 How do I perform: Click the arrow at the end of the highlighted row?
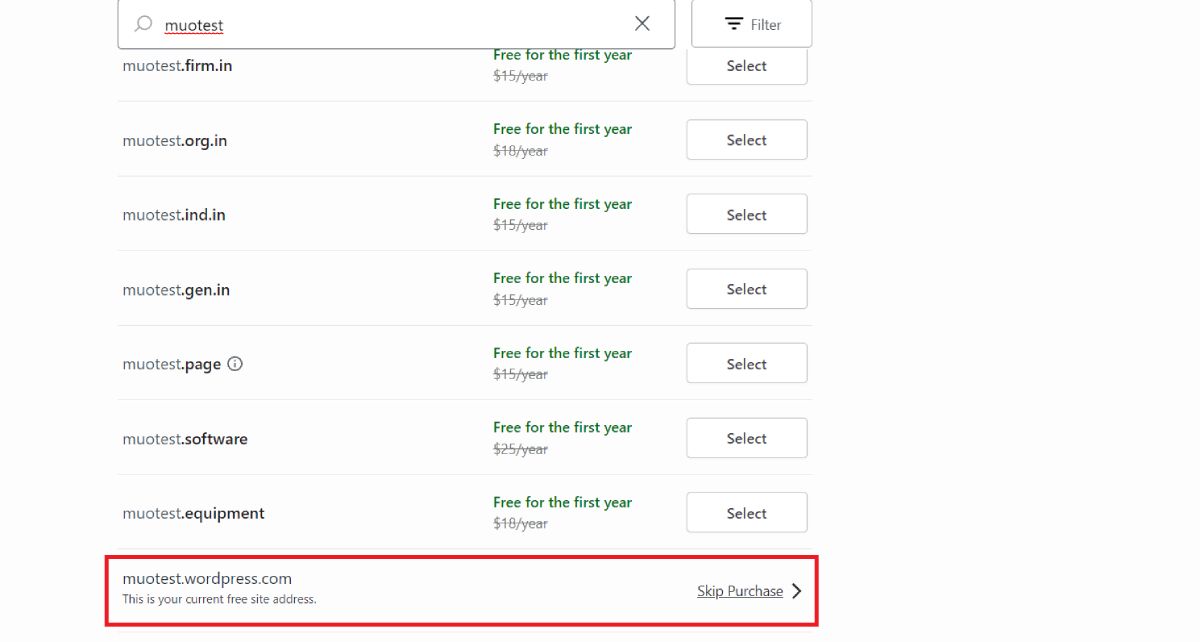(x=795, y=591)
